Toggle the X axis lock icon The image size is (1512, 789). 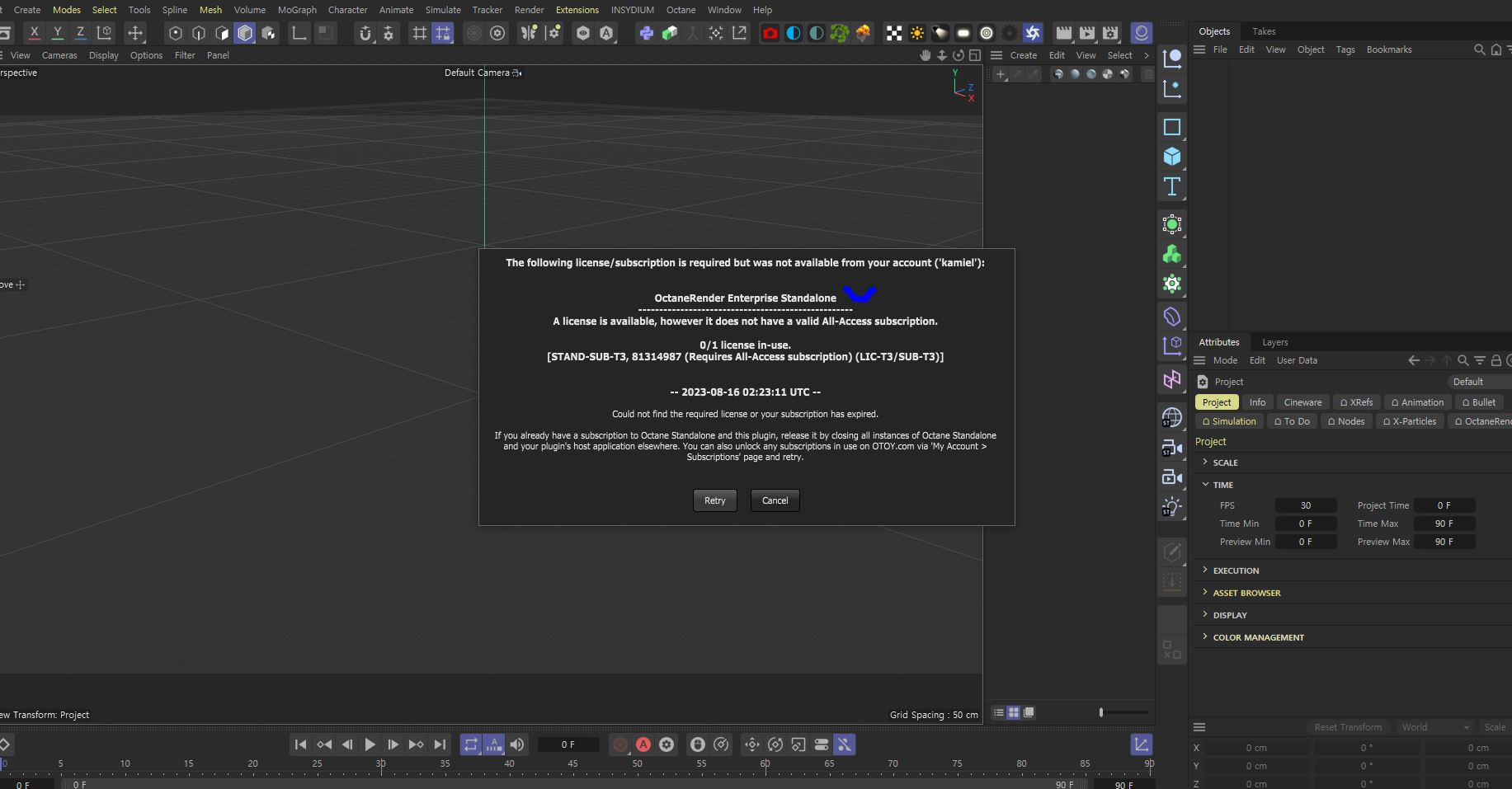[x=34, y=33]
